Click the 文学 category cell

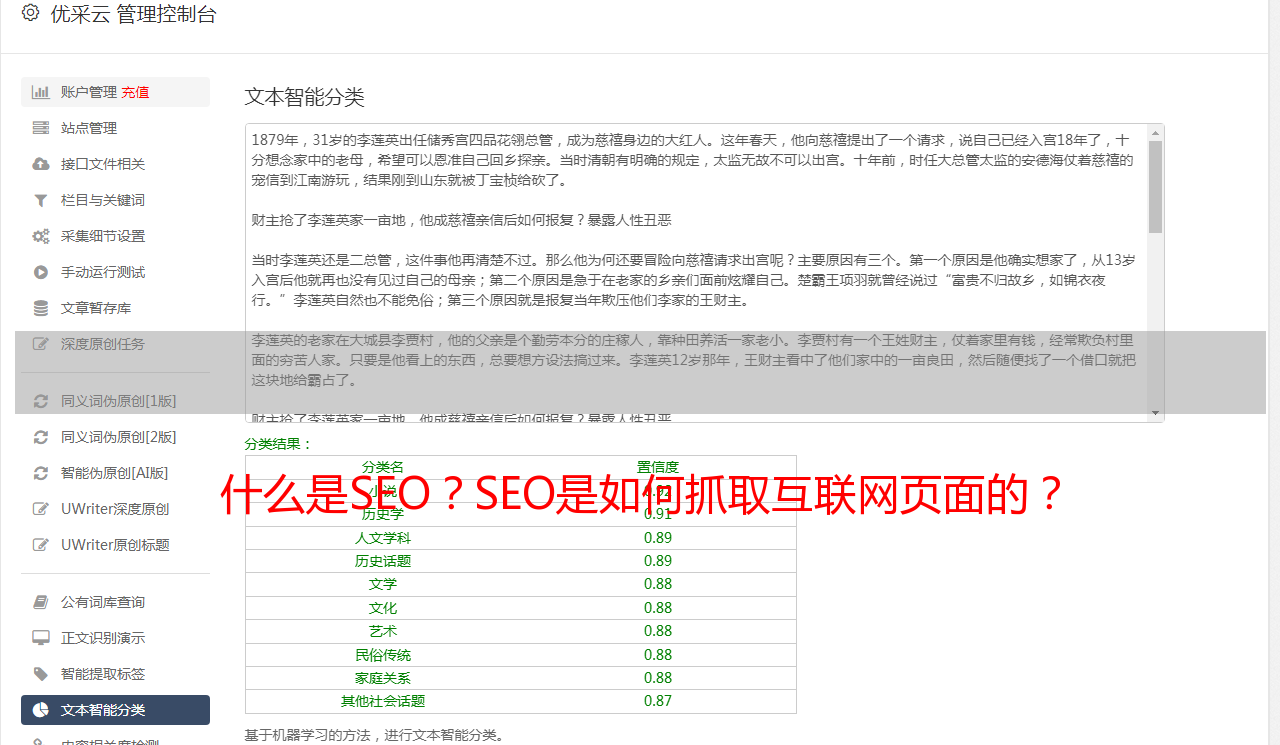point(383,584)
